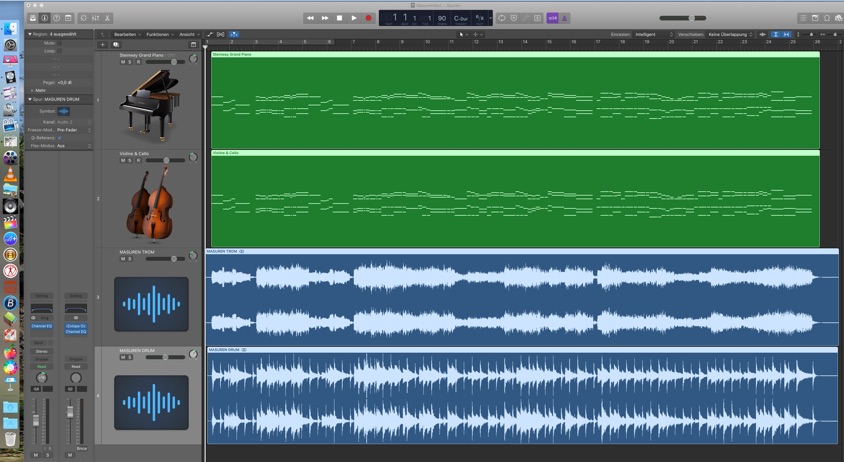Toggle the Replace mode button

[x=514, y=18]
